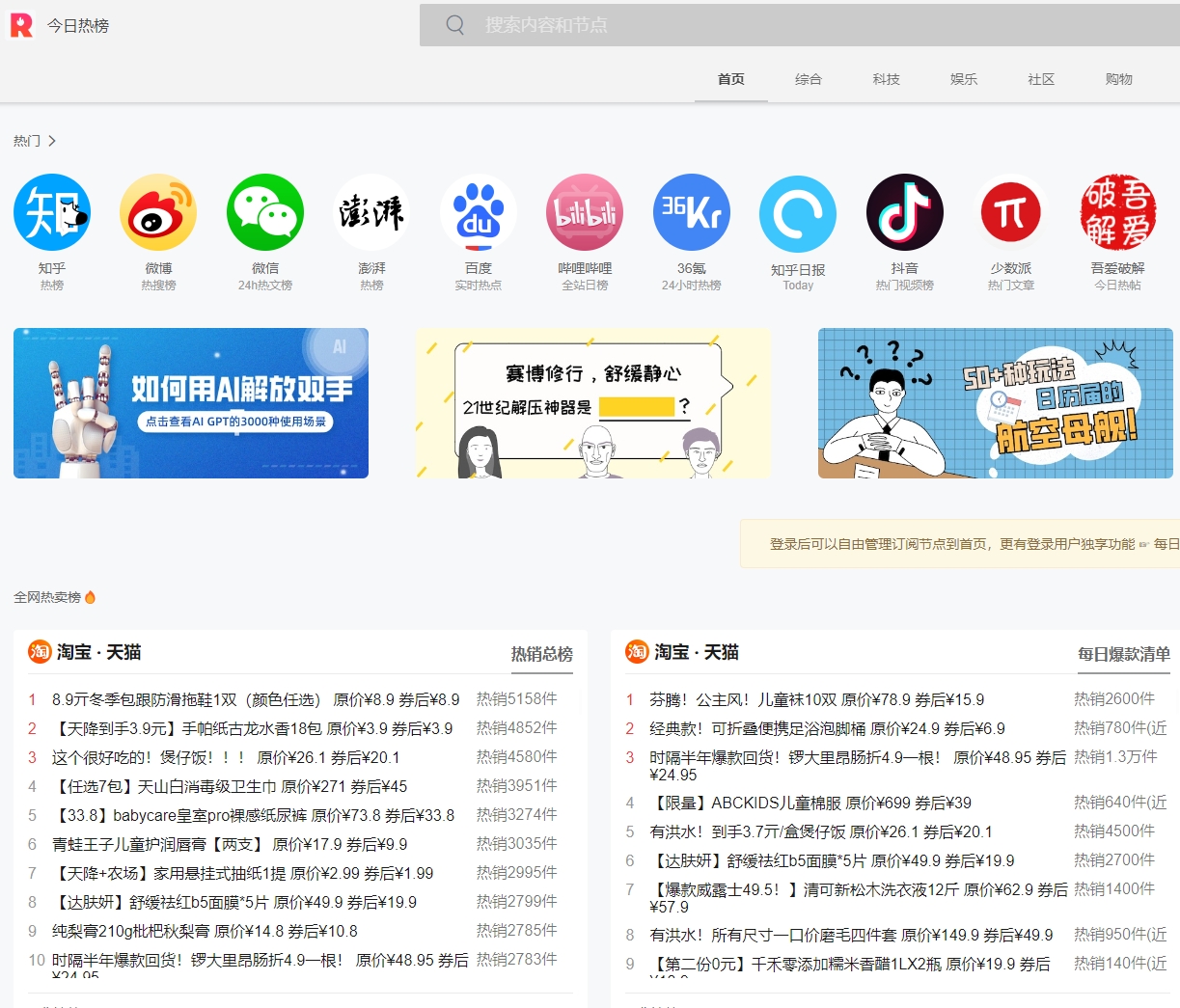Switch to the 购物 tab
This screenshot has width=1180, height=1008.
(x=1119, y=79)
